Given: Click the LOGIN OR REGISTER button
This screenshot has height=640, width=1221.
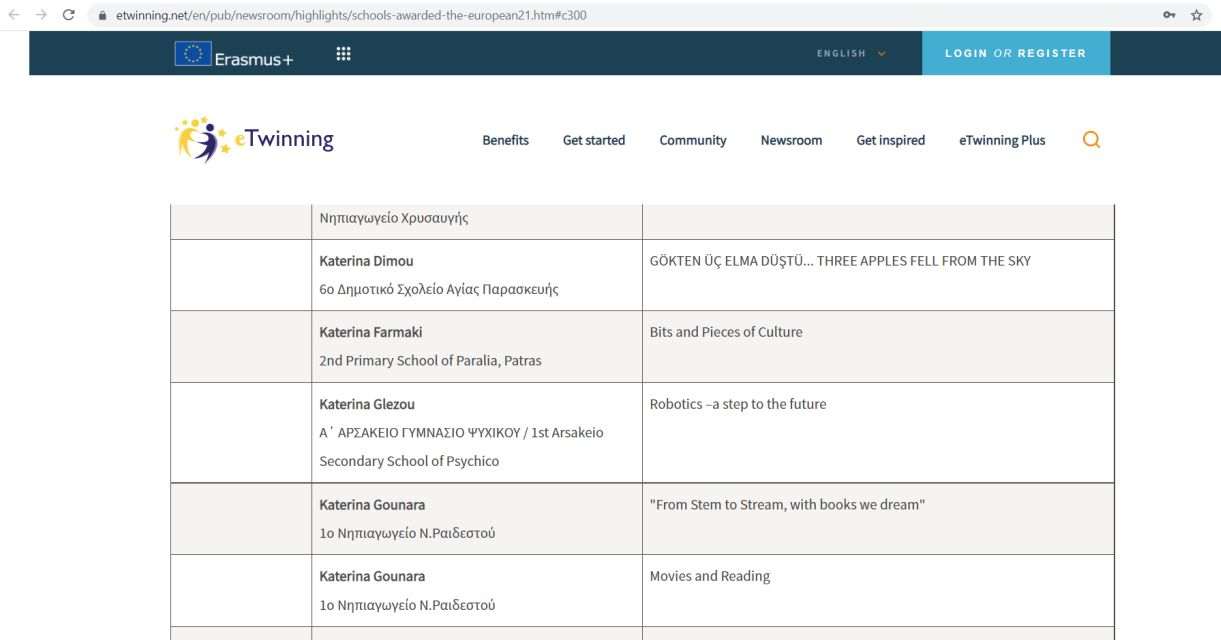Looking at the screenshot, I should 1016,53.
